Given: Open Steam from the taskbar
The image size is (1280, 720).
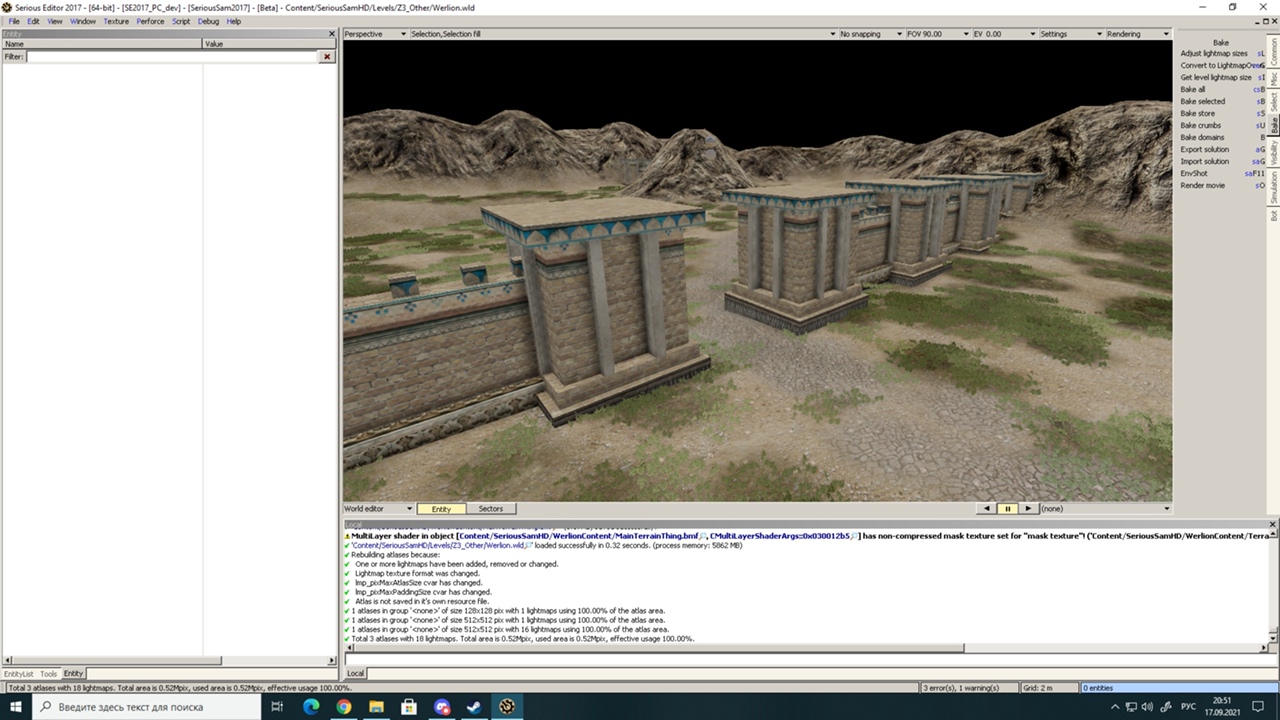Looking at the screenshot, I should tap(475, 707).
